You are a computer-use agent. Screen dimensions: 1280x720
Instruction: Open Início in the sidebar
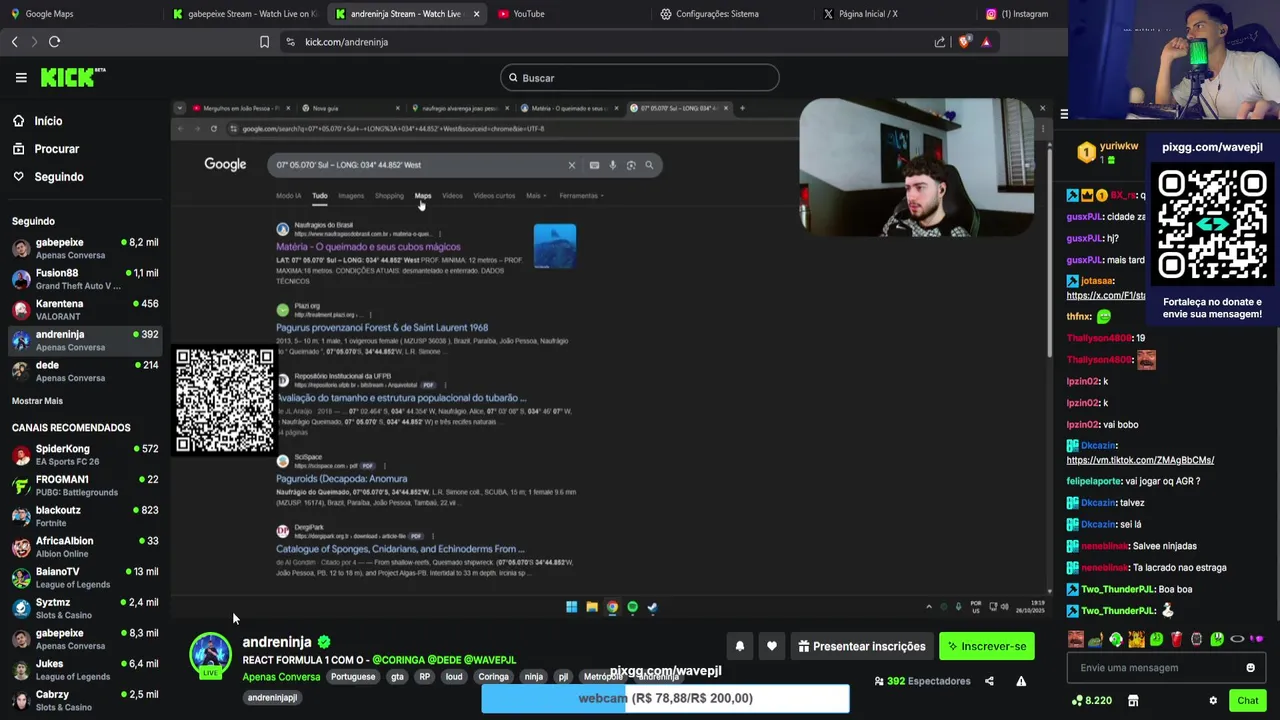click(48, 121)
